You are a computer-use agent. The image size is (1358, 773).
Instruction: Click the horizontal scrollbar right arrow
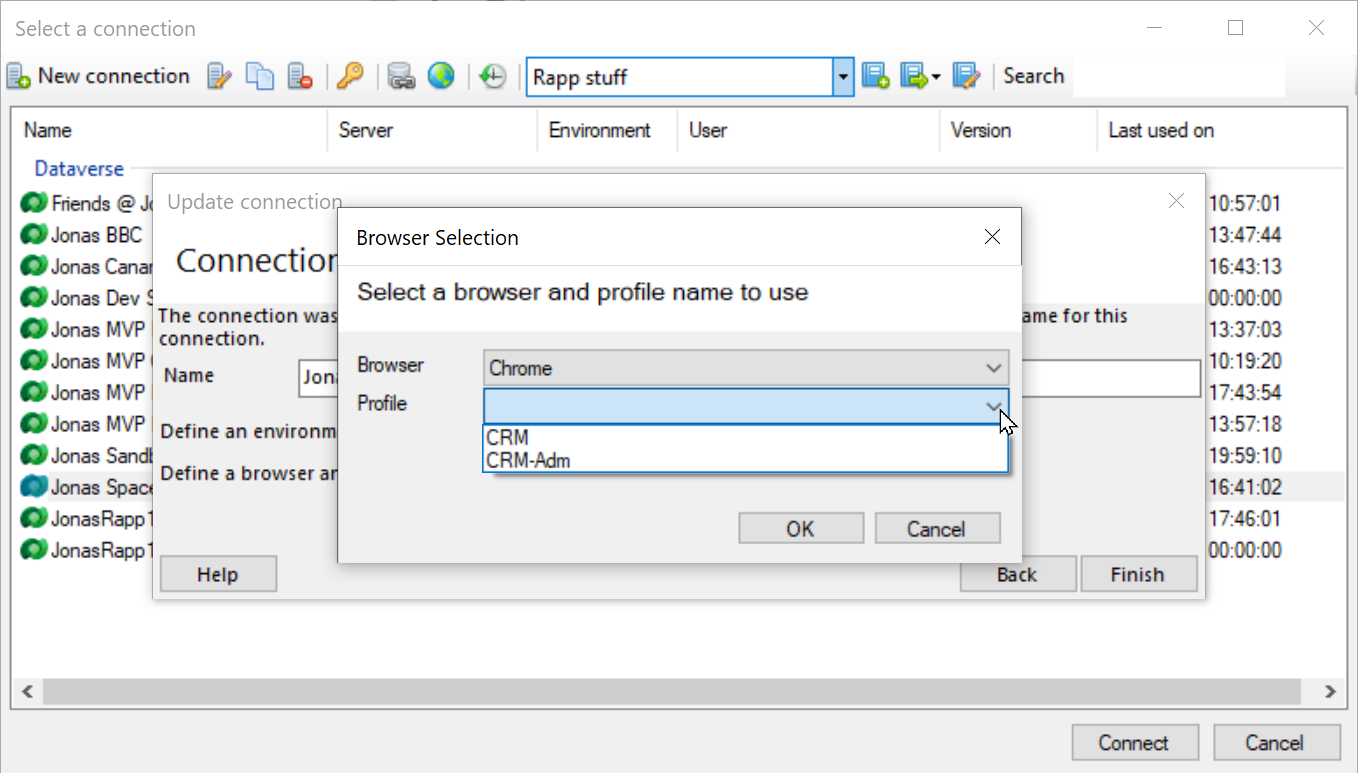point(1331,691)
